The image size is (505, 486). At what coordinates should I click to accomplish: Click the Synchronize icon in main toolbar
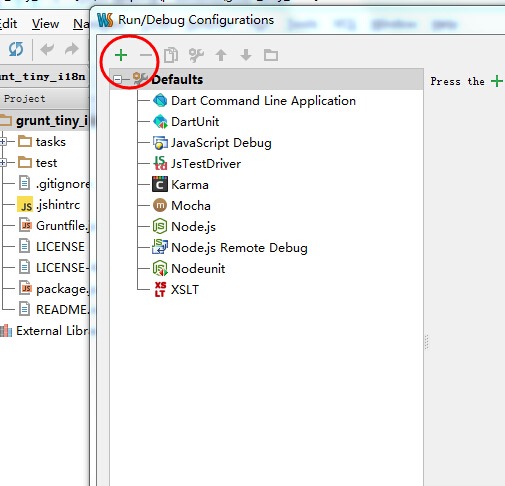(16, 49)
